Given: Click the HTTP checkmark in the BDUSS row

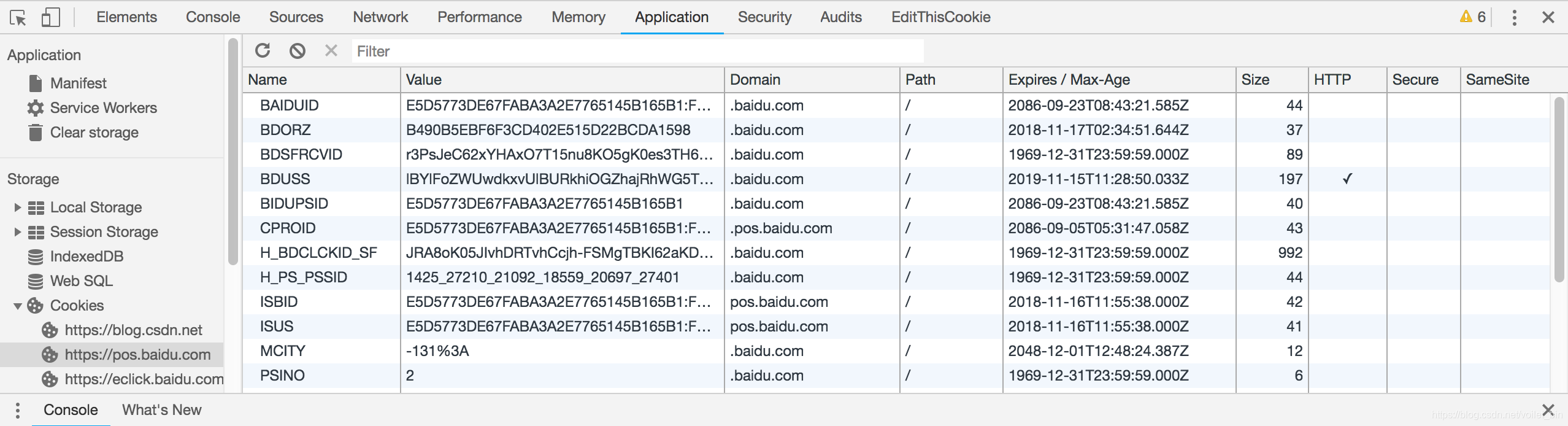Looking at the screenshot, I should pyautogui.click(x=1347, y=179).
